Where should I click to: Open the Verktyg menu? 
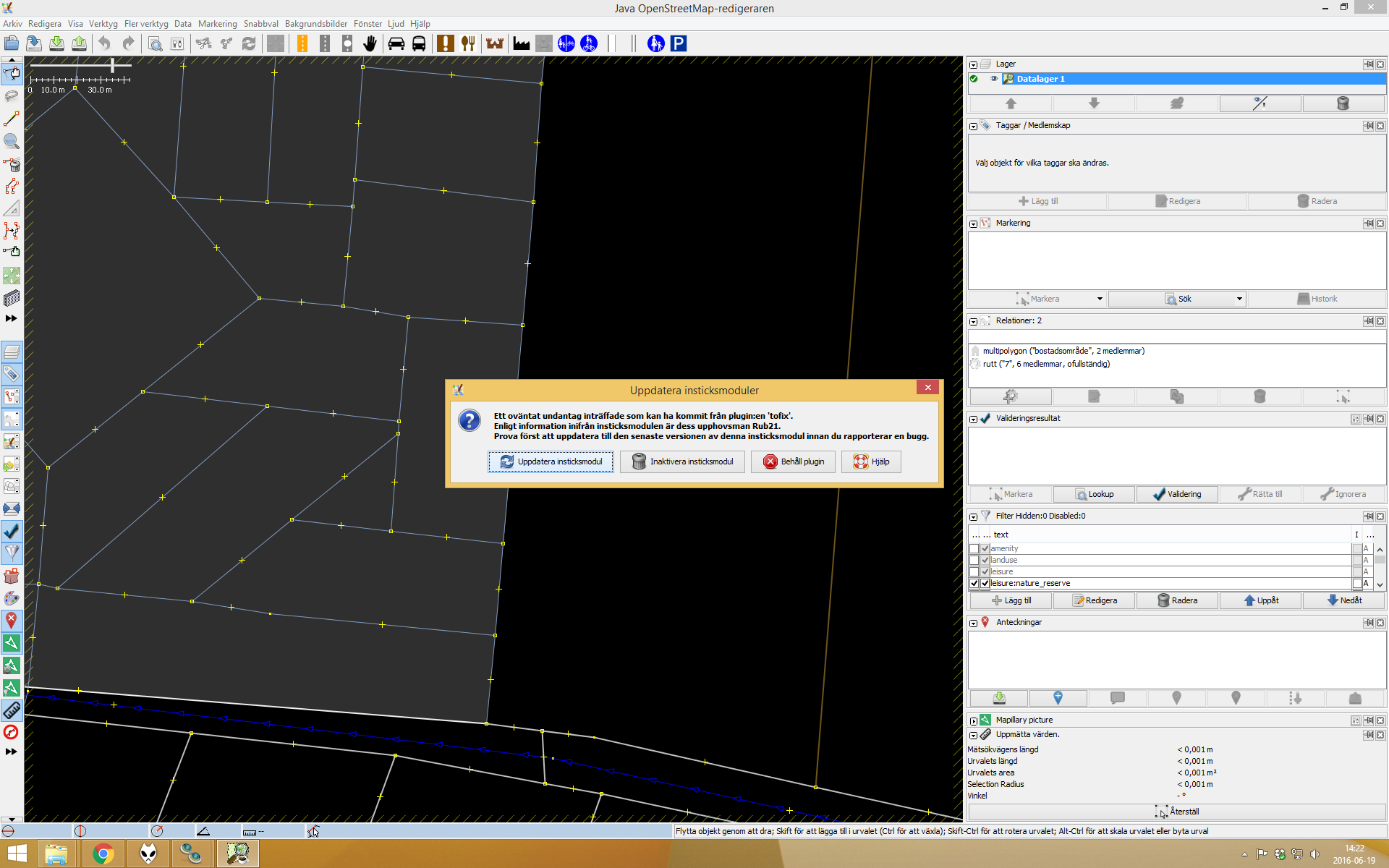point(103,24)
